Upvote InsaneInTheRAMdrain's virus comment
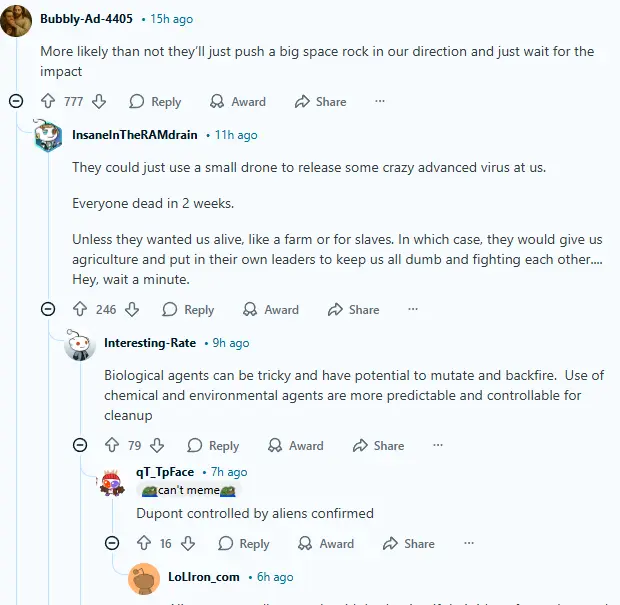 pyautogui.click(x=80, y=310)
